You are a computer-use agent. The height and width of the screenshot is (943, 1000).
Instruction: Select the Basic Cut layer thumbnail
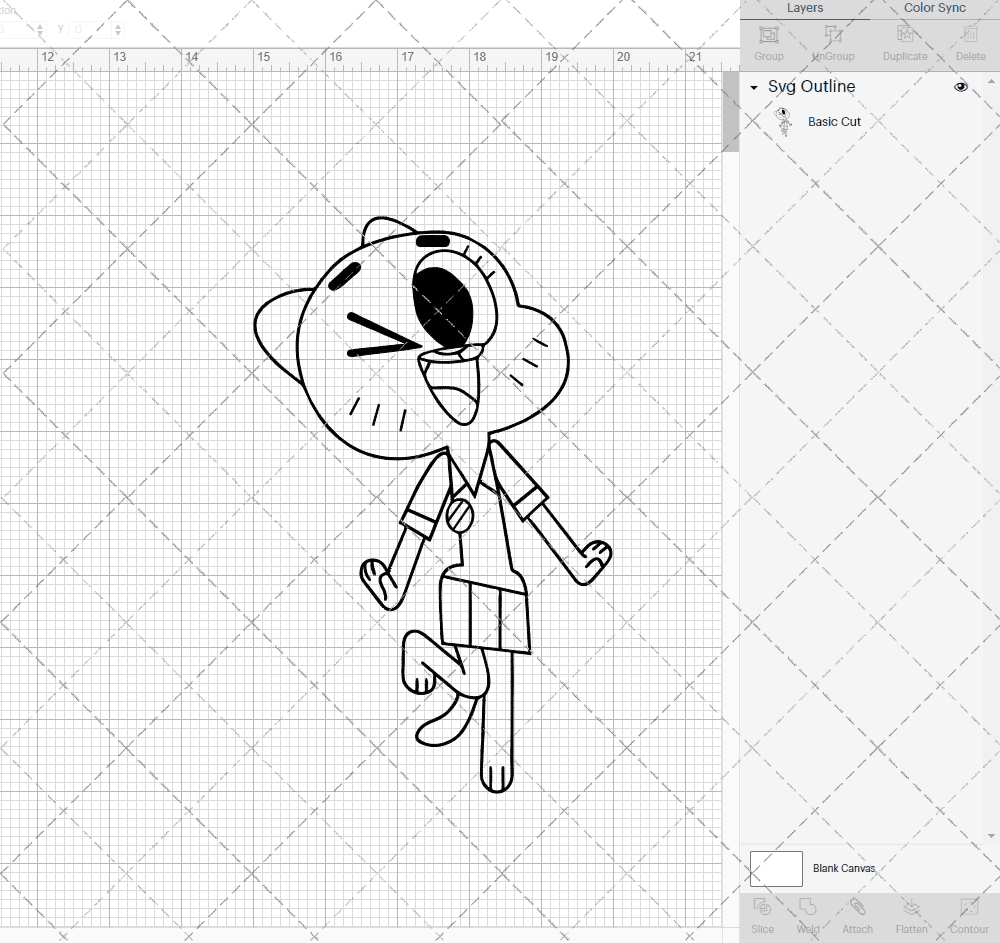click(783, 121)
